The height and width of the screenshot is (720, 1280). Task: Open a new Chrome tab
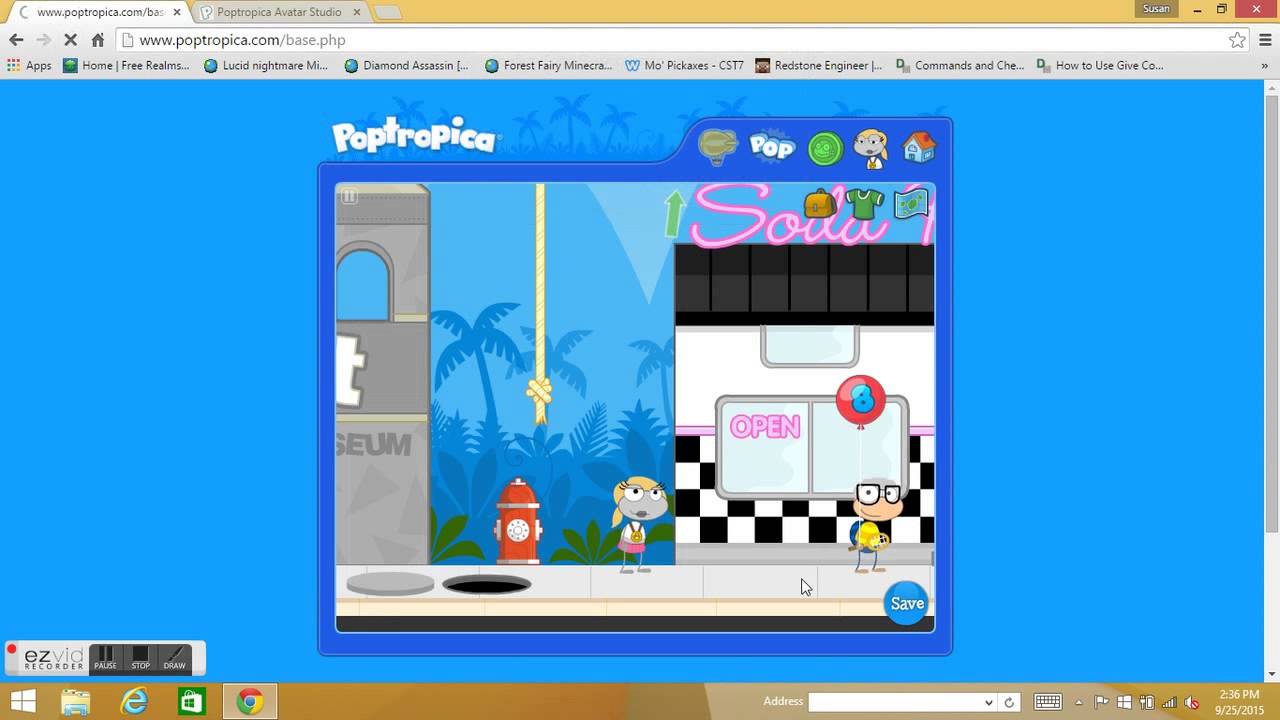(387, 12)
